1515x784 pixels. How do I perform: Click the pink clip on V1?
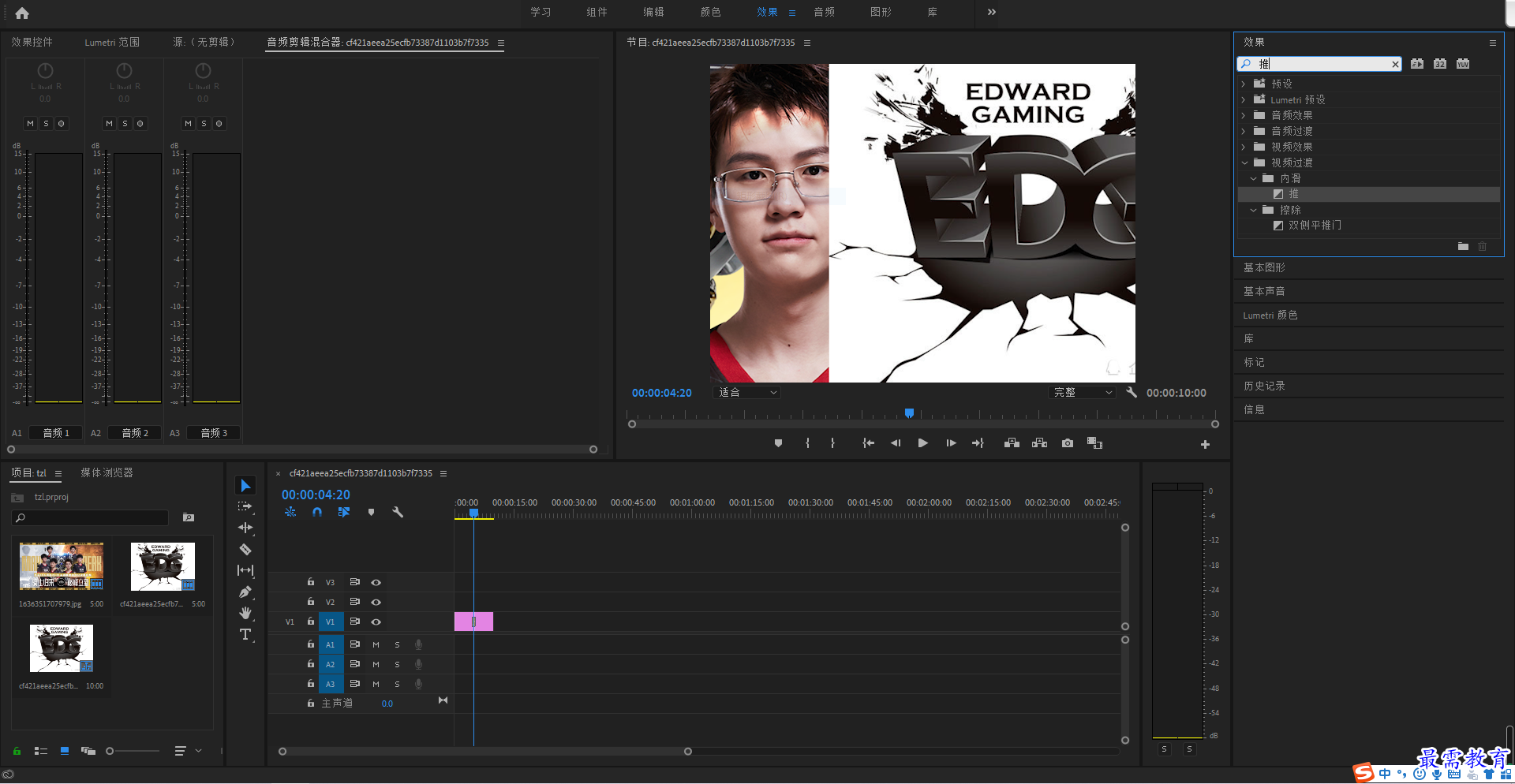(x=473, y=622)
